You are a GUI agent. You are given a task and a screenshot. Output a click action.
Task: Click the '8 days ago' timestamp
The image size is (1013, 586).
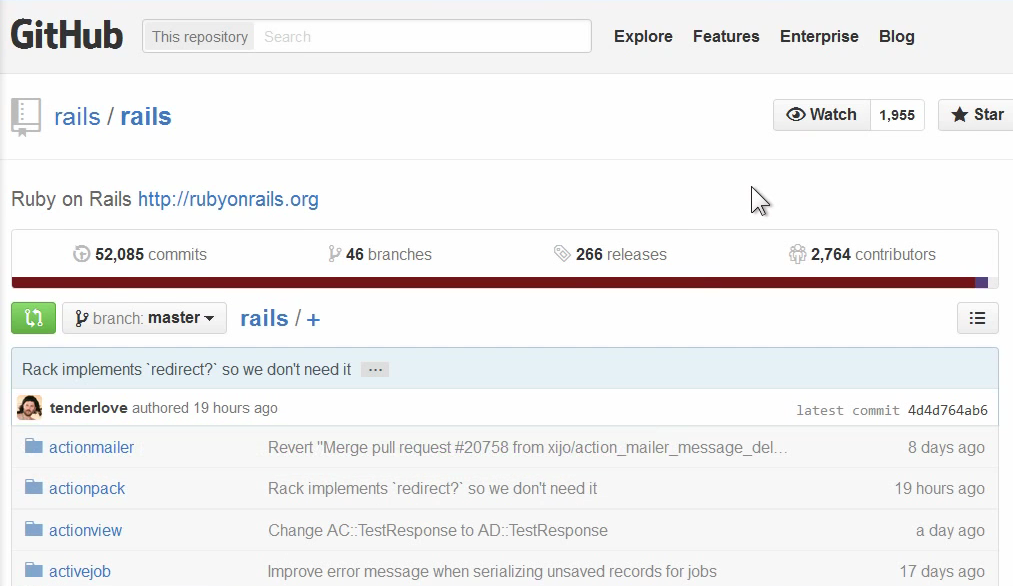coord(946,447)
